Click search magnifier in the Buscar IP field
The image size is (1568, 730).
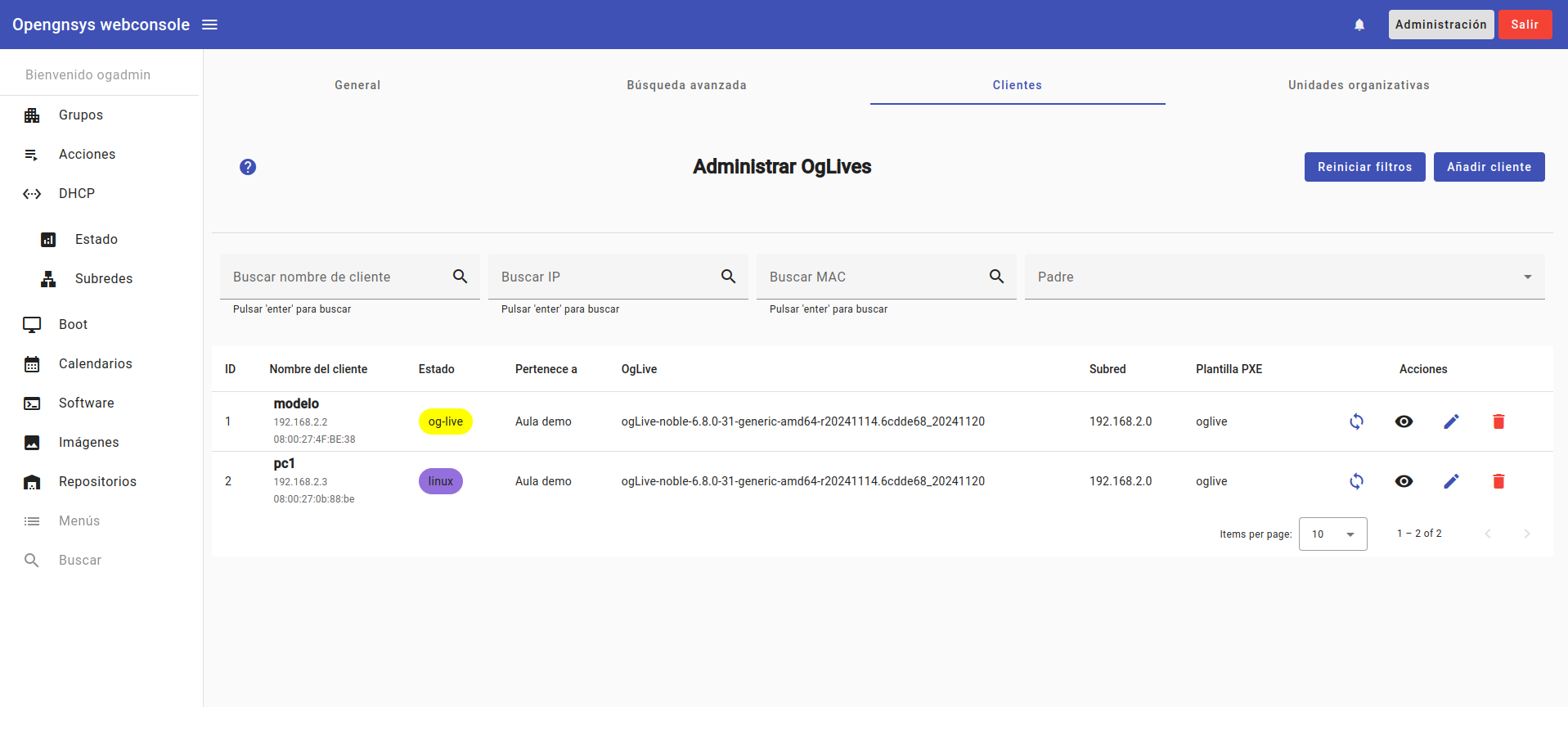click(x=728, y=277)
